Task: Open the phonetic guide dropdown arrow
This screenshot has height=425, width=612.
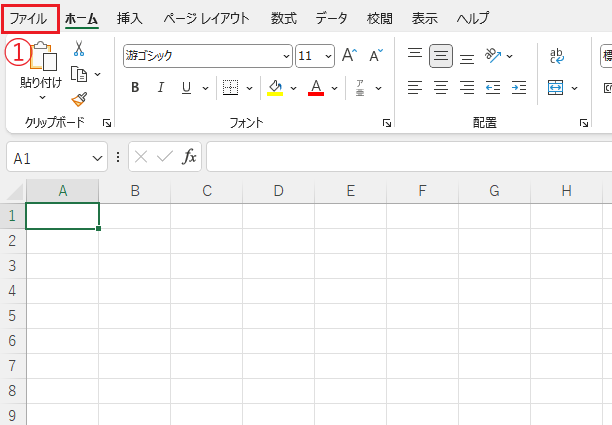Action: [x=378, y=88]
